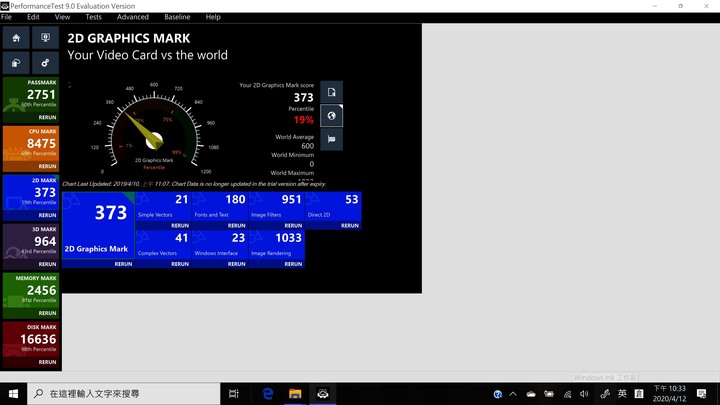The image size is (720, 405).
Task: Rerun the CPU Mark test
Action: pyautogui.click(x=47, y=166)
